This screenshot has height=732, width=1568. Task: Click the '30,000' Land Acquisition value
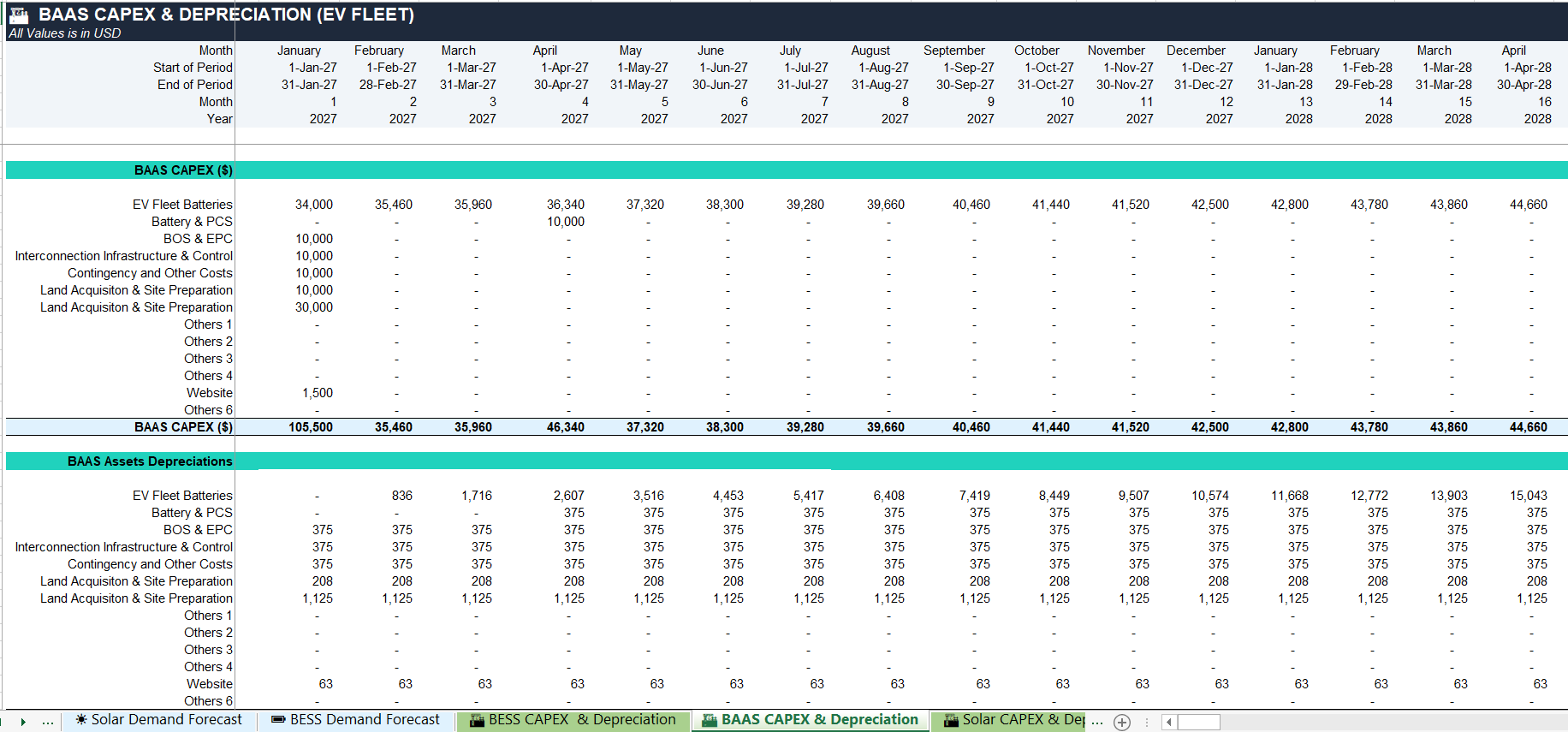pos(314,307)
